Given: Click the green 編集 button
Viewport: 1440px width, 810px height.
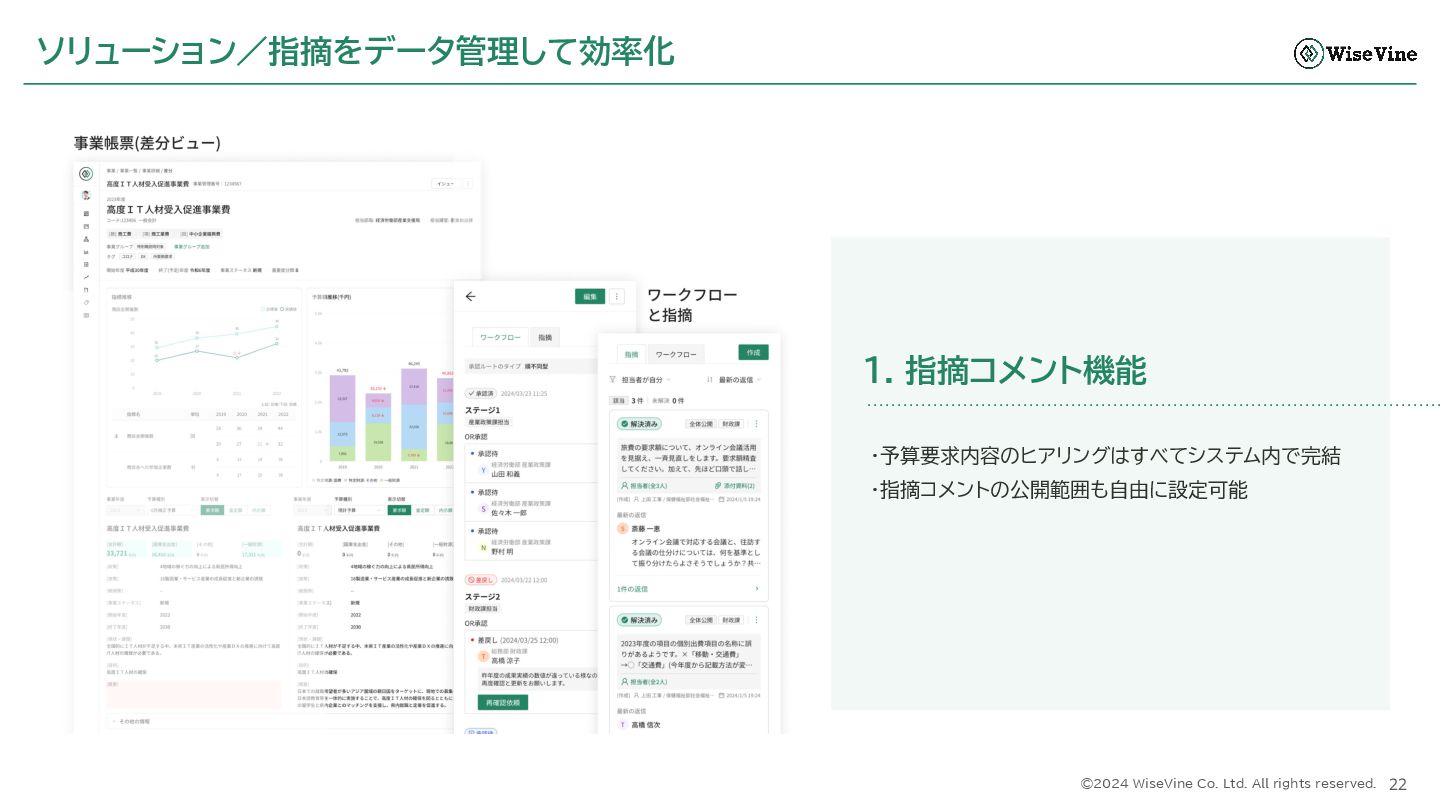Looking at the screenshot, I should [x=590, y=296].
